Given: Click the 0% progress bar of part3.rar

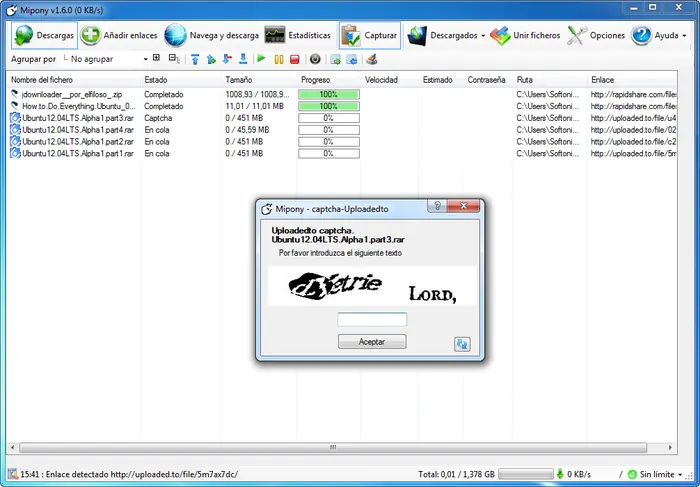Looking at the screenshot, I should 329,118.
